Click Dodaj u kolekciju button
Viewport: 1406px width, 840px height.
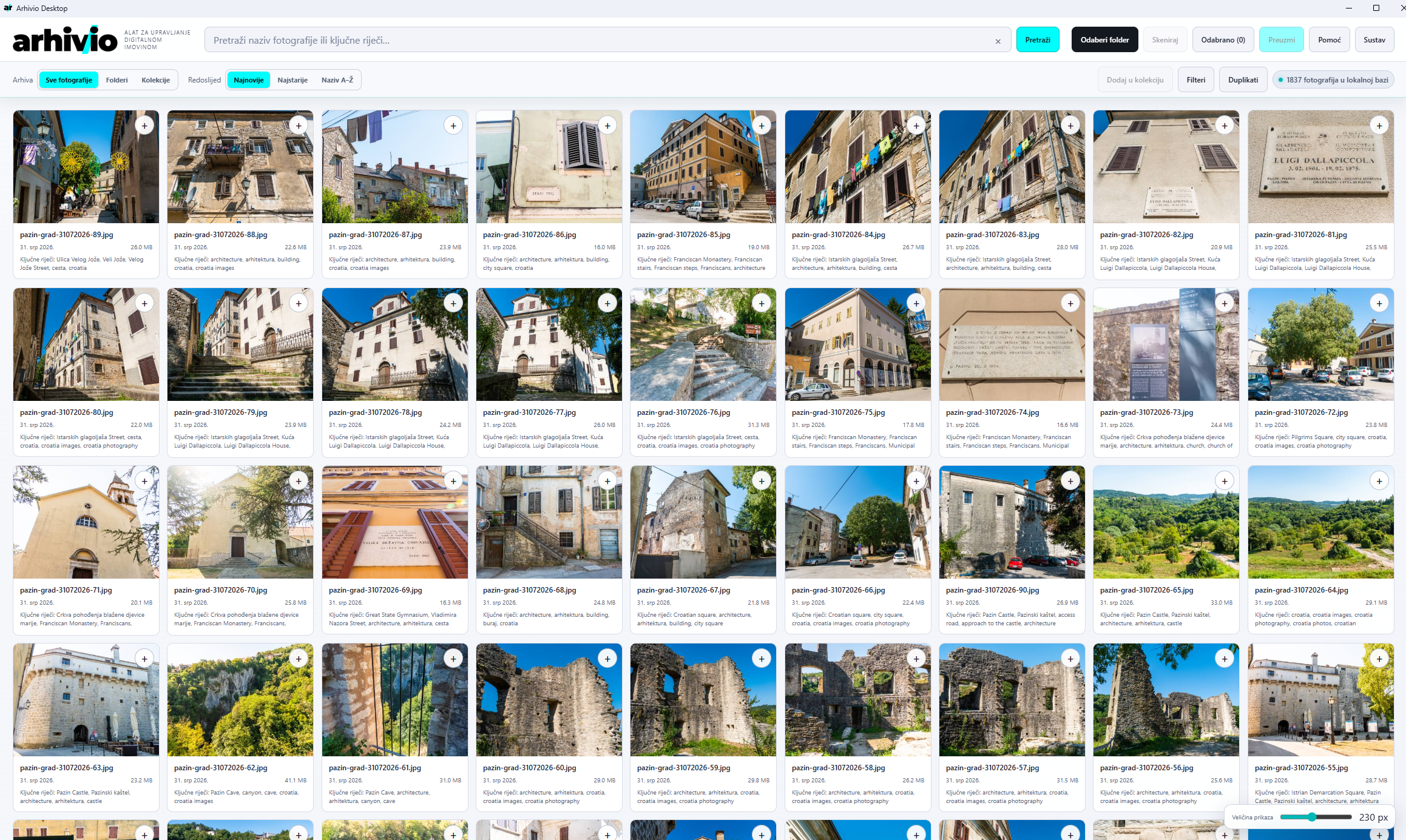coord(1135,80)
